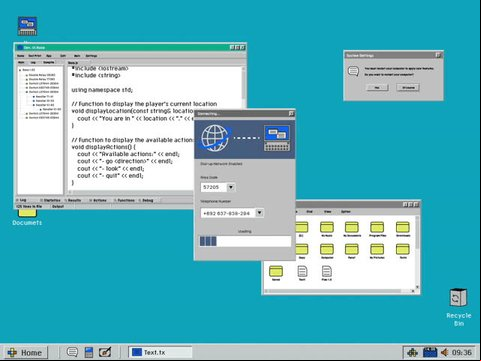Open the pen and notepad taskbar icon

tap(105, 352)
